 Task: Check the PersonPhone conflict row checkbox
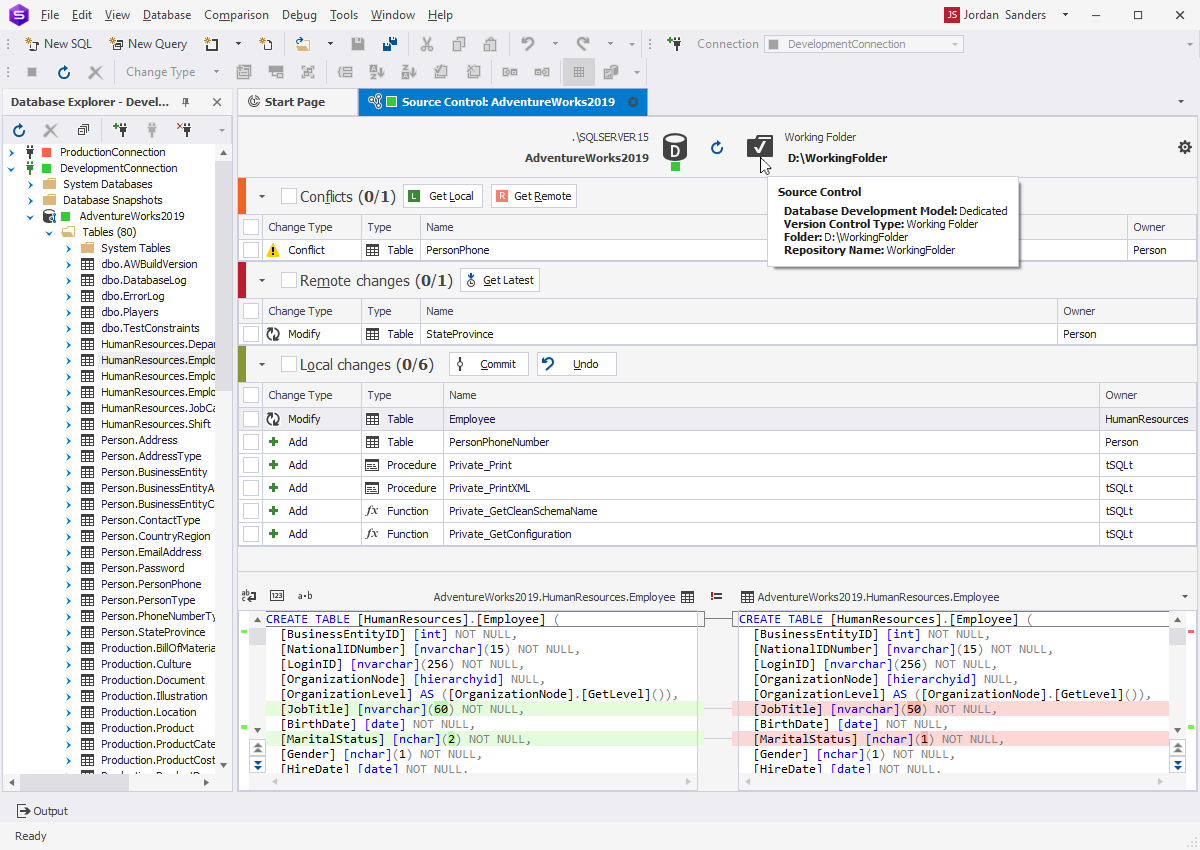[x=251, y=250]
